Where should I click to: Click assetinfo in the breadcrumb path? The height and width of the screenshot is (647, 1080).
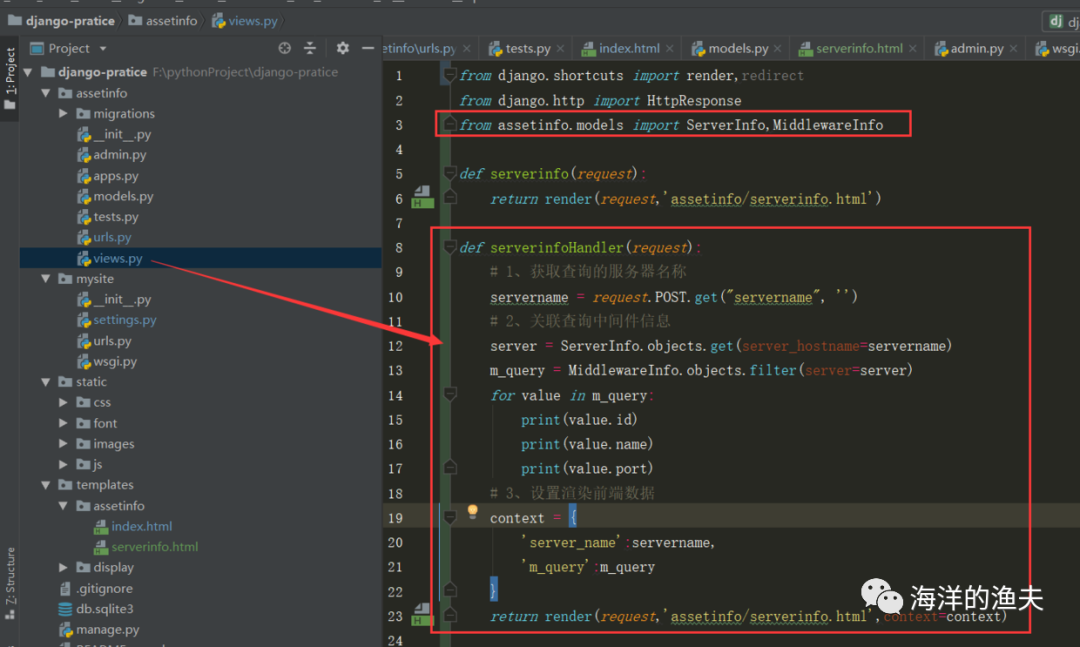(x=173, y=20)
